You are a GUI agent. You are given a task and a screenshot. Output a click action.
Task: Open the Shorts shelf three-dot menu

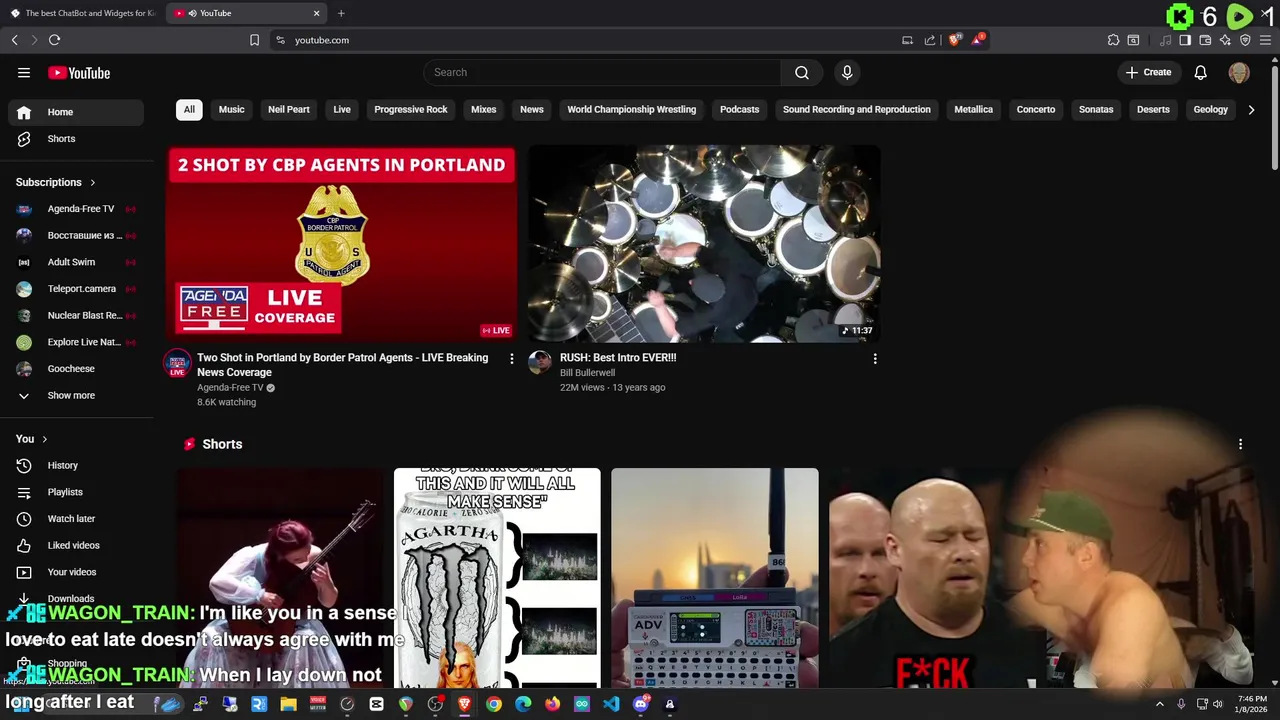(x=1240, y=444)
